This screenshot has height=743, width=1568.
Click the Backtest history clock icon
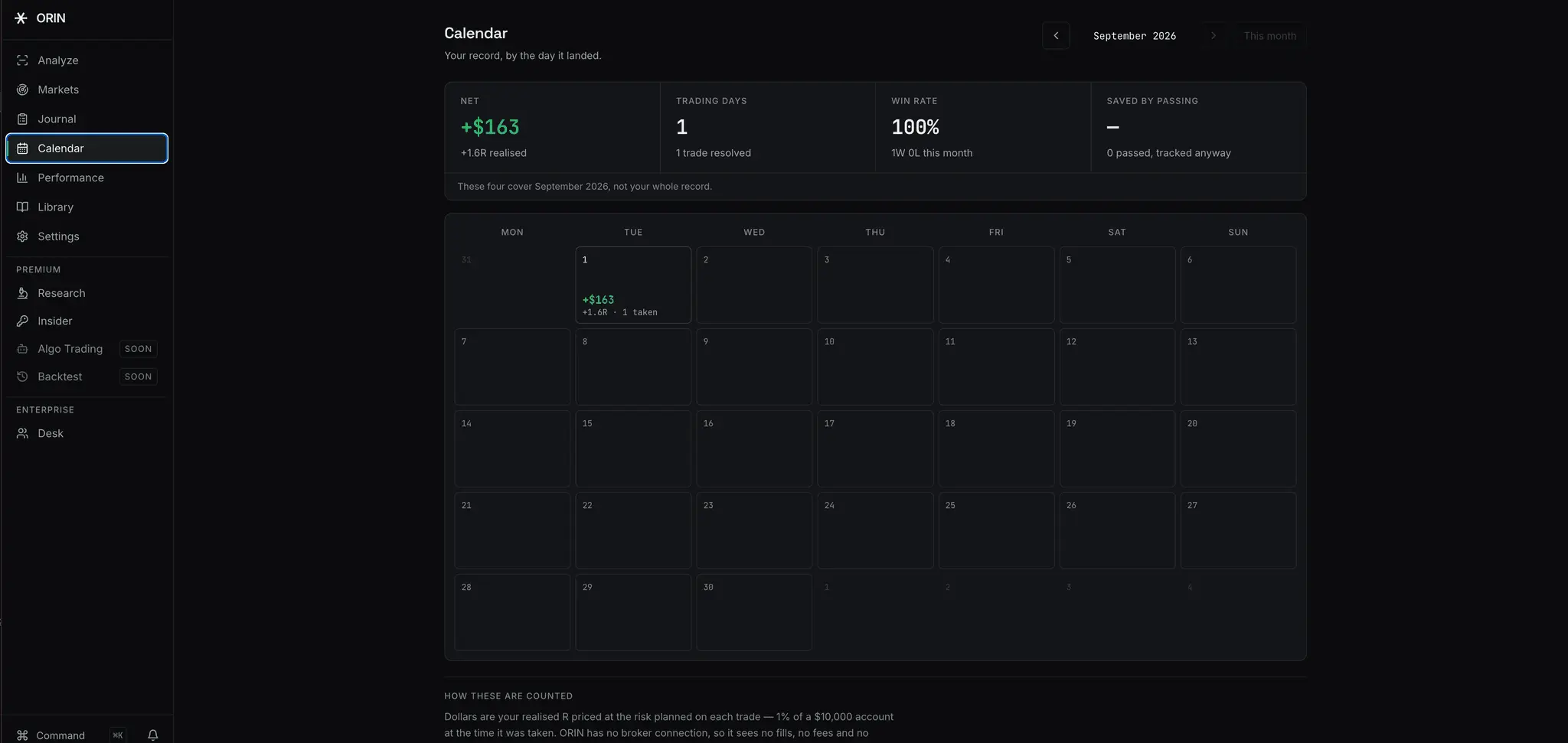pyautogui.click(x=22, y=376)
